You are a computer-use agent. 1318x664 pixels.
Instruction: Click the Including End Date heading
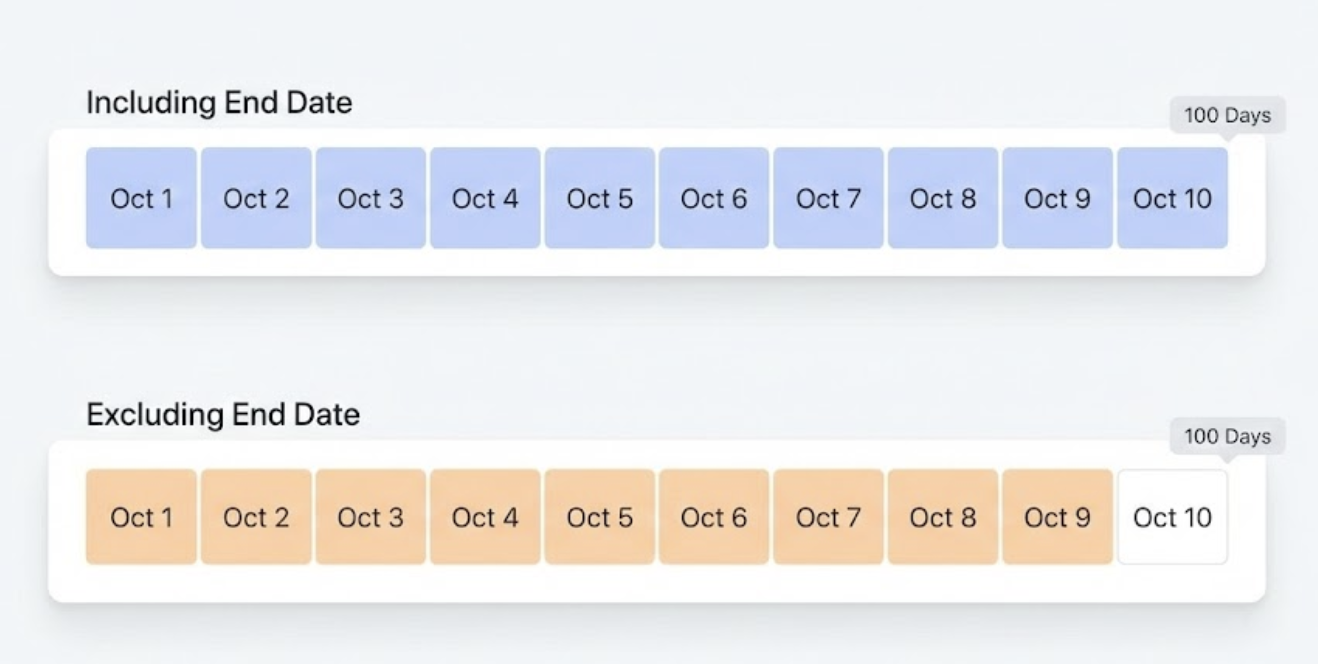tap(219, 102)
